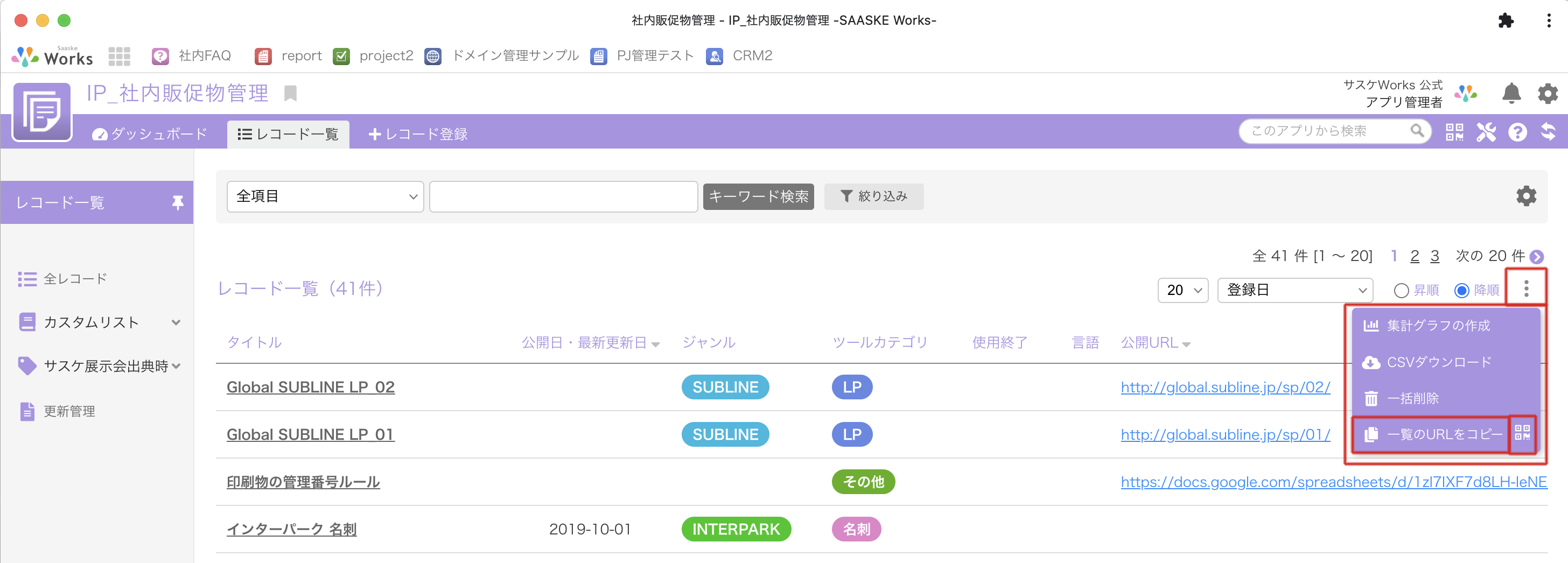The image size is (1568, 563).
Task: Open http://global.subline.jp/sp/02/ link
Action: tap(1226, 387)
